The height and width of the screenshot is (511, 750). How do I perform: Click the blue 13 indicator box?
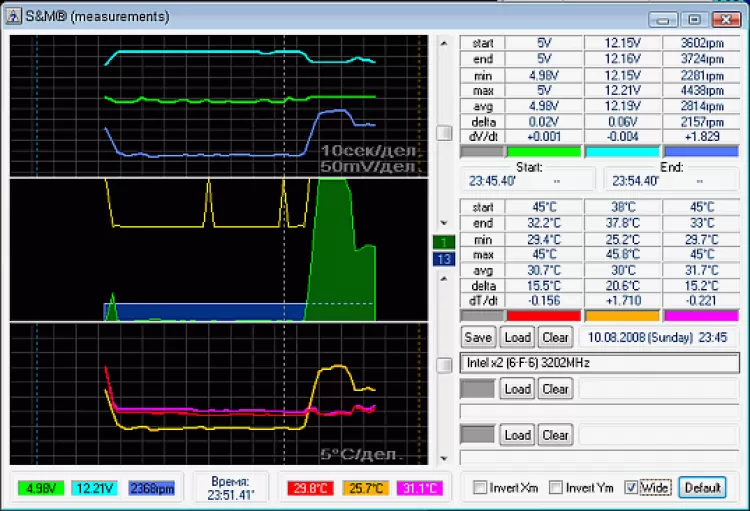point(443,260)
